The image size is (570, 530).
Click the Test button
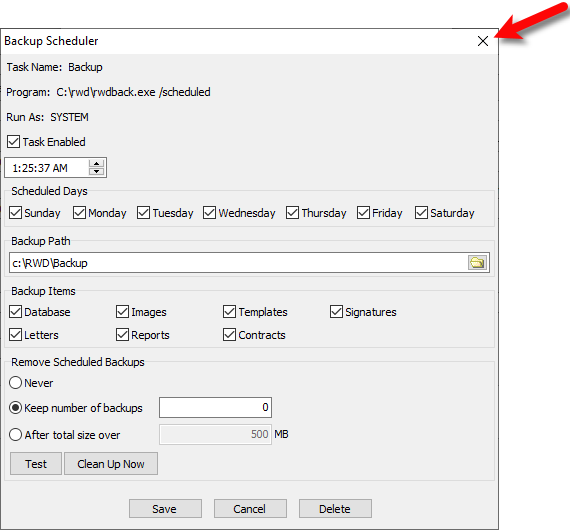tap(36, 463)
